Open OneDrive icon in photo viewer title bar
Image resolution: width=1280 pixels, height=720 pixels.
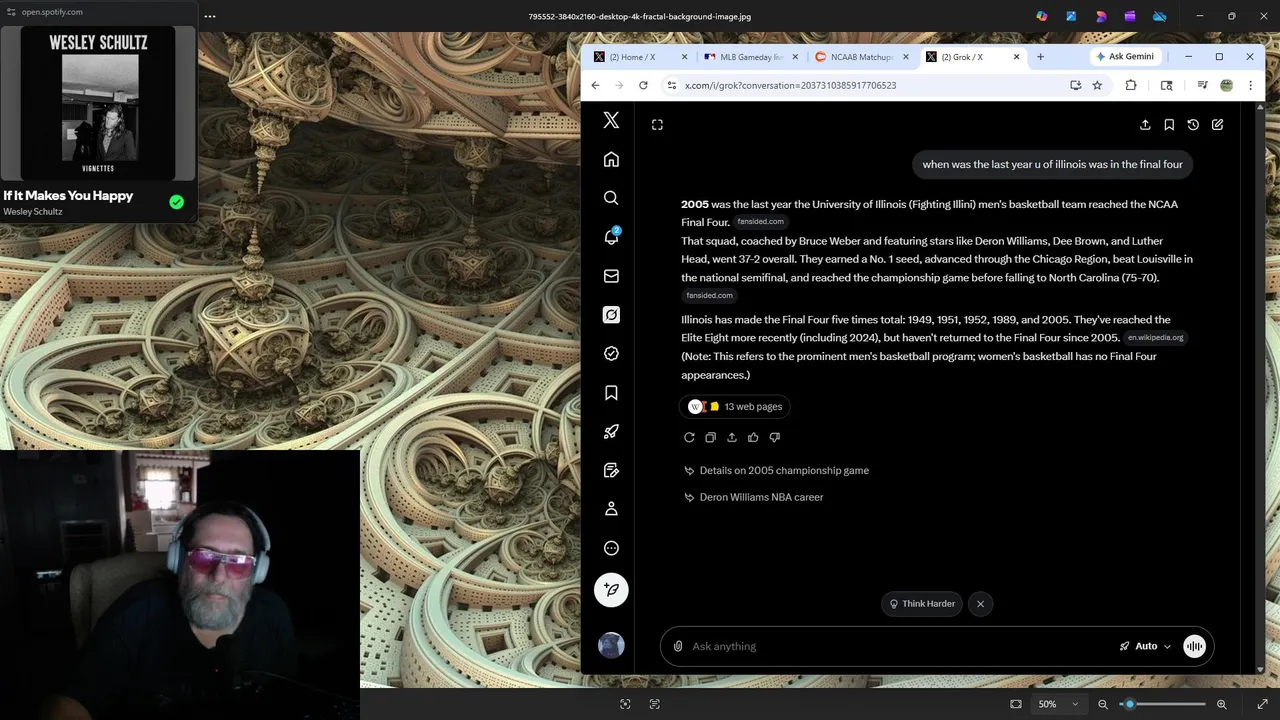pyautogui.click(x=1160, y=16)
